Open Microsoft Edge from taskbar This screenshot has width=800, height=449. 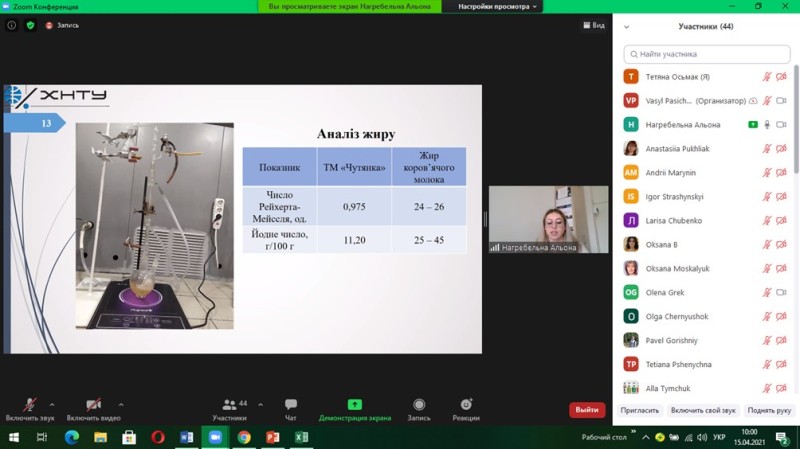point(71,437)
